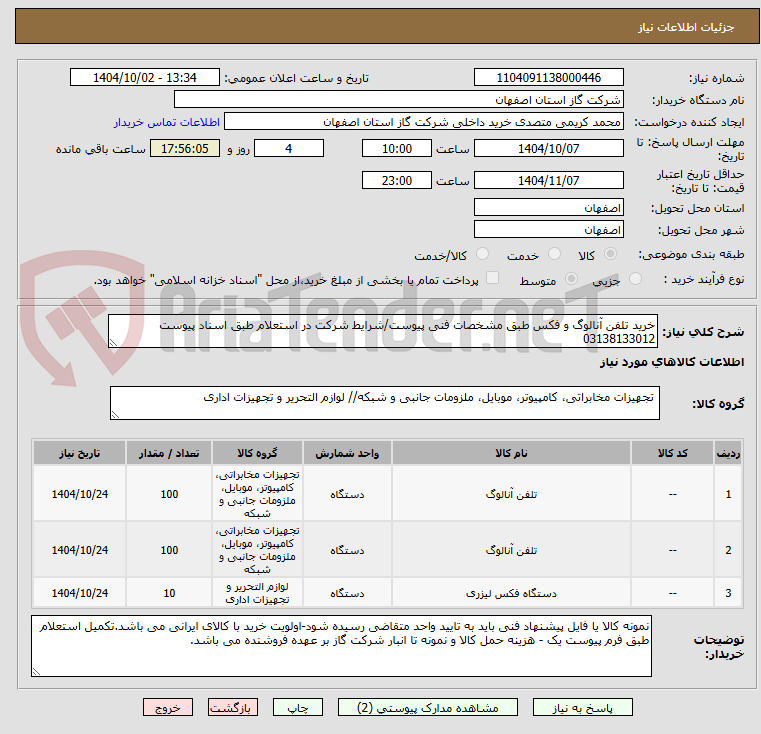Click the 'کد کالا' column header
Image resolution: width=761 pixels, height=734 pixels.
(672, 453)
